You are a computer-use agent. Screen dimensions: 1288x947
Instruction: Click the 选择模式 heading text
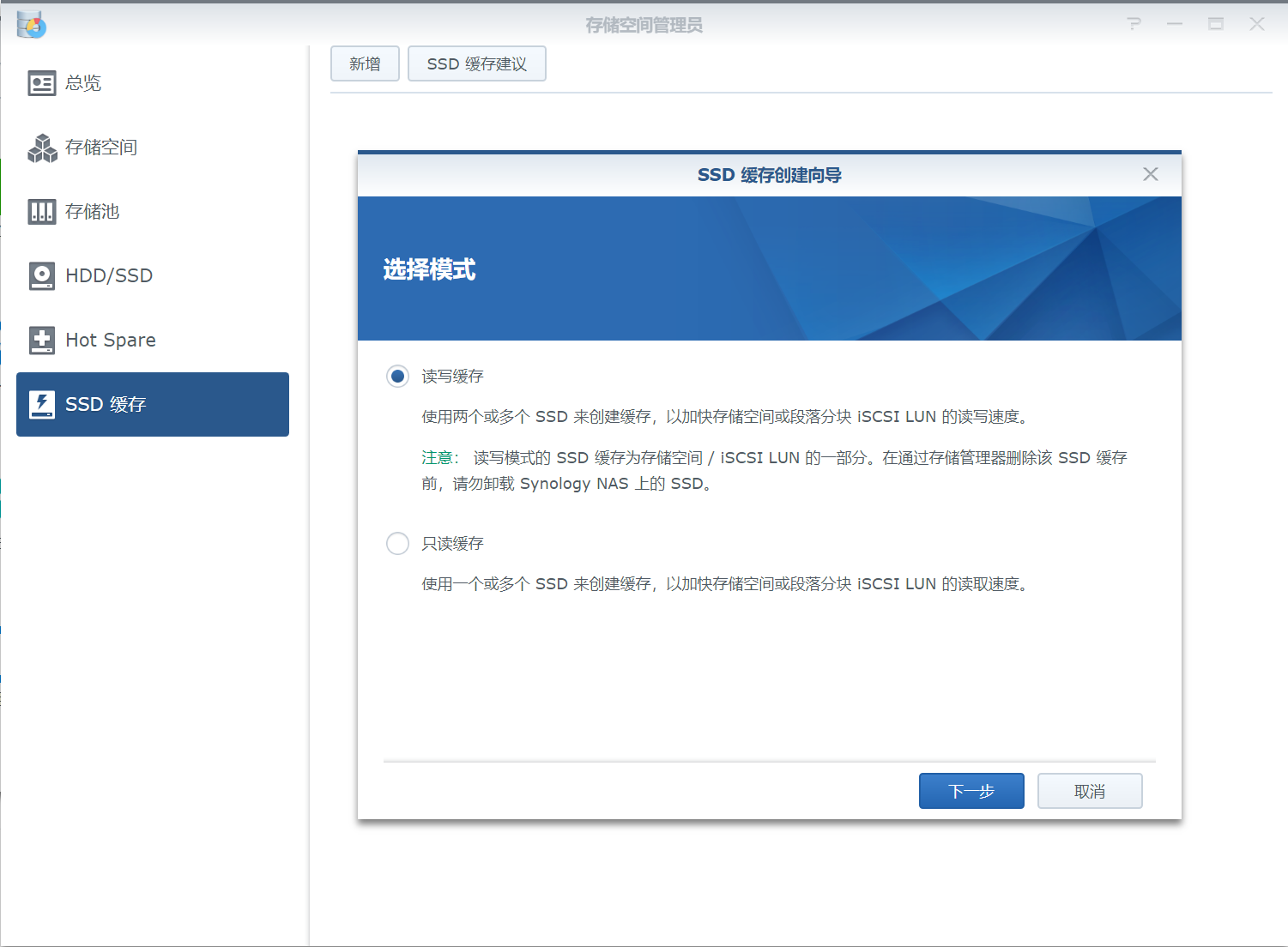[x=429, y=269]
